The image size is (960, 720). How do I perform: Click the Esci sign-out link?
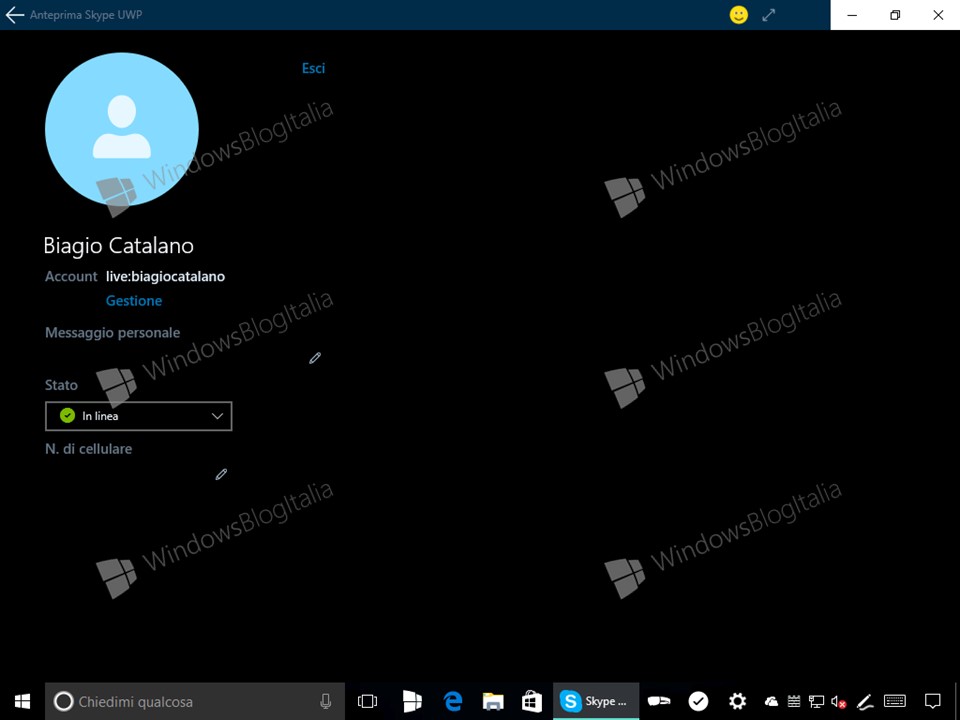tap(313, 68)
